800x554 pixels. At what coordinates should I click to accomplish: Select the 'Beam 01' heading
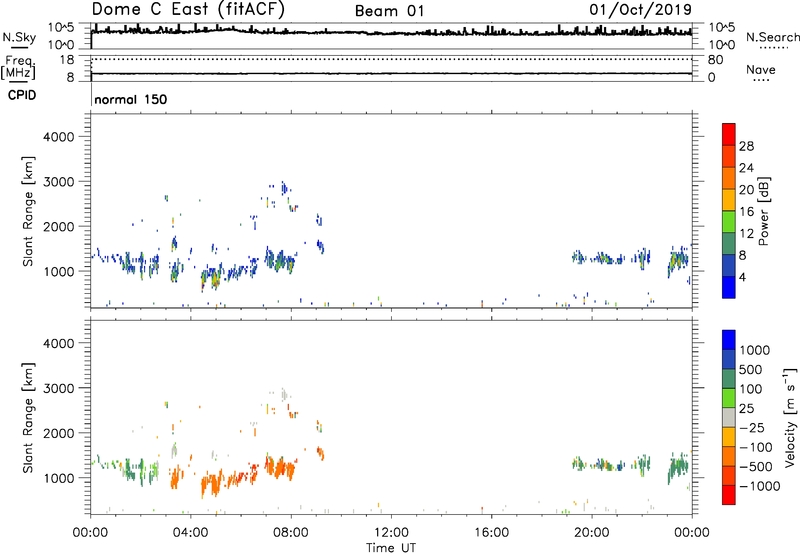point(389,11)
